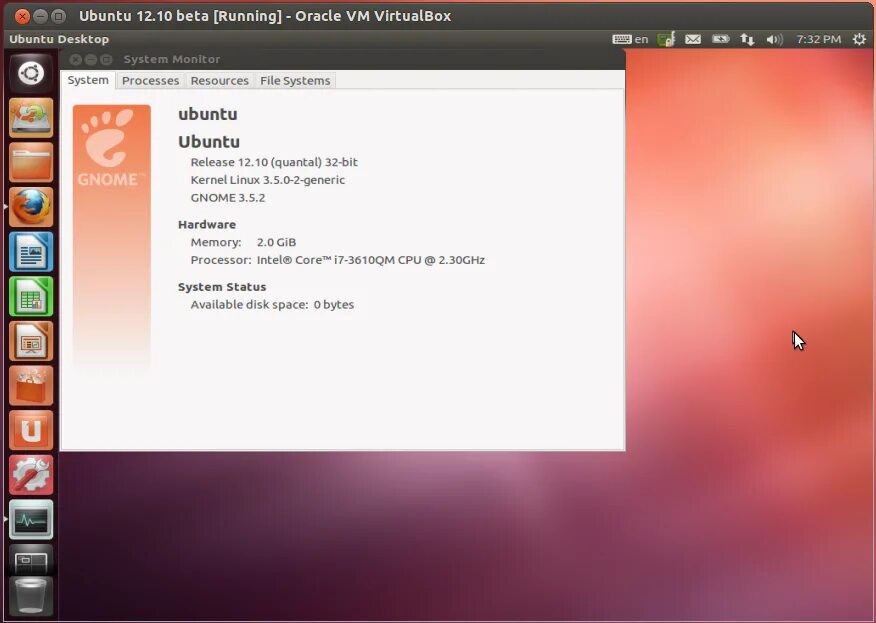Open the Workspace Switcher in the launcher

pyautogui.click(x=31, y=560)
